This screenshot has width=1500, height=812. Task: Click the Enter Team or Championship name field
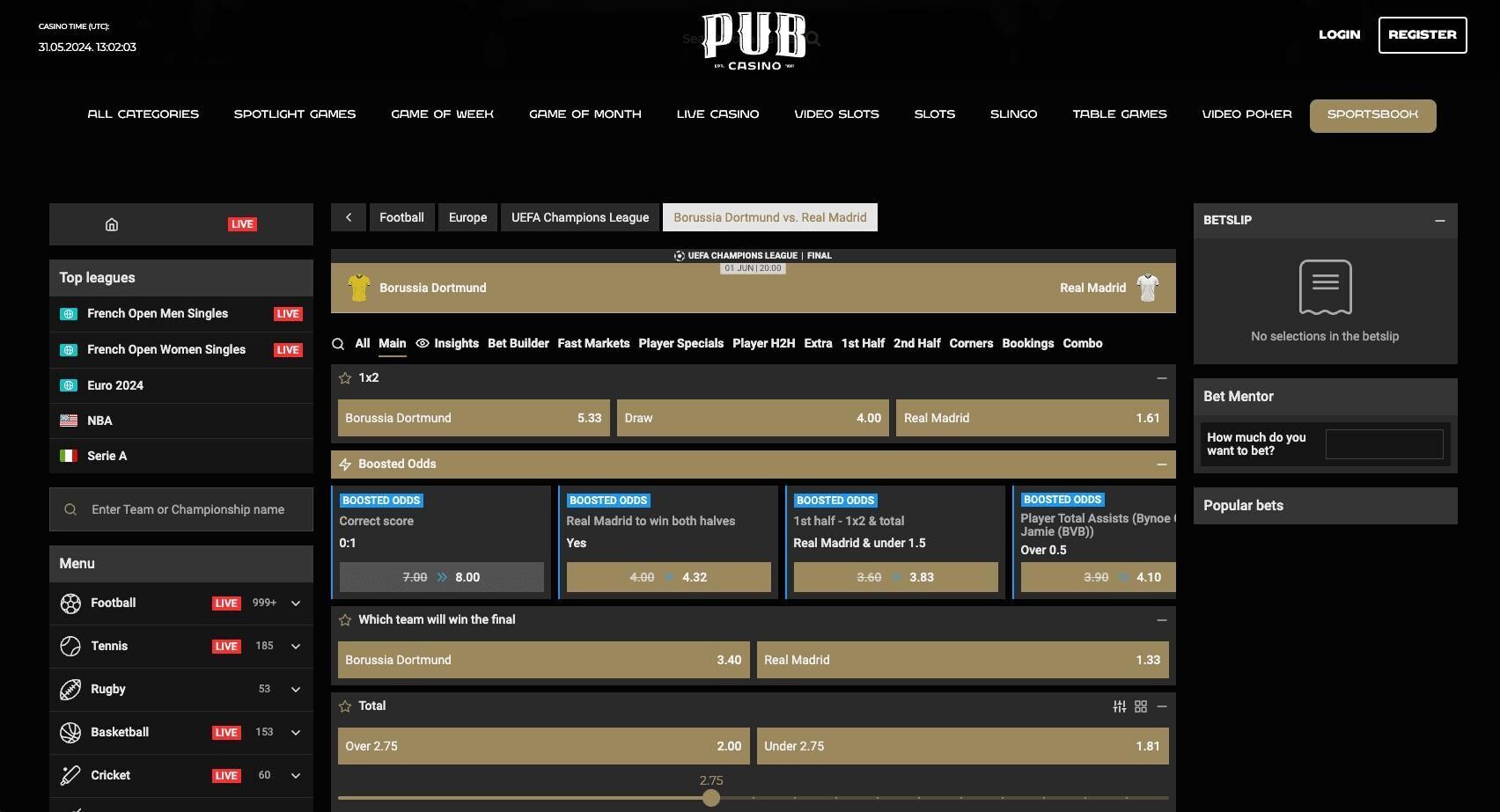[181, 509]
